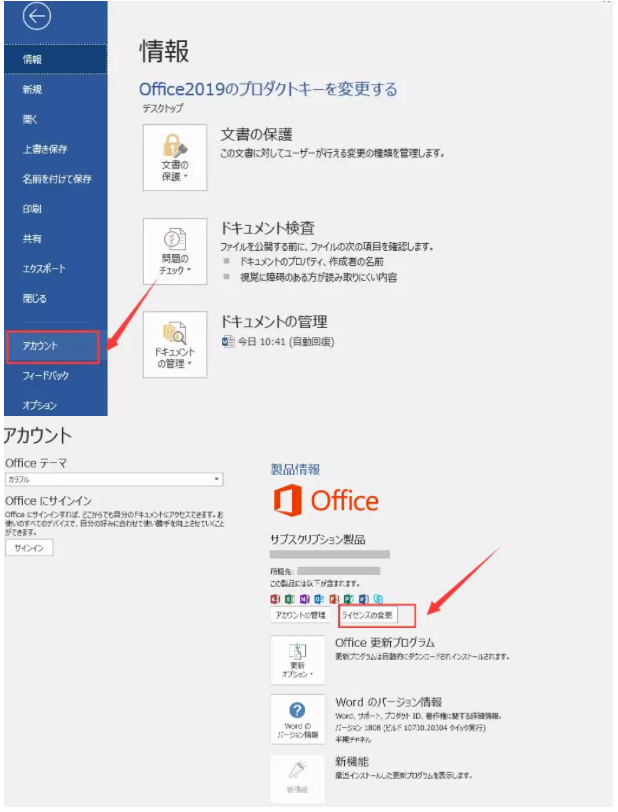Viewport: 618px width, 812px height.
Task: Open the 更新オプション dropdown button
Action: tap(298, 660)
